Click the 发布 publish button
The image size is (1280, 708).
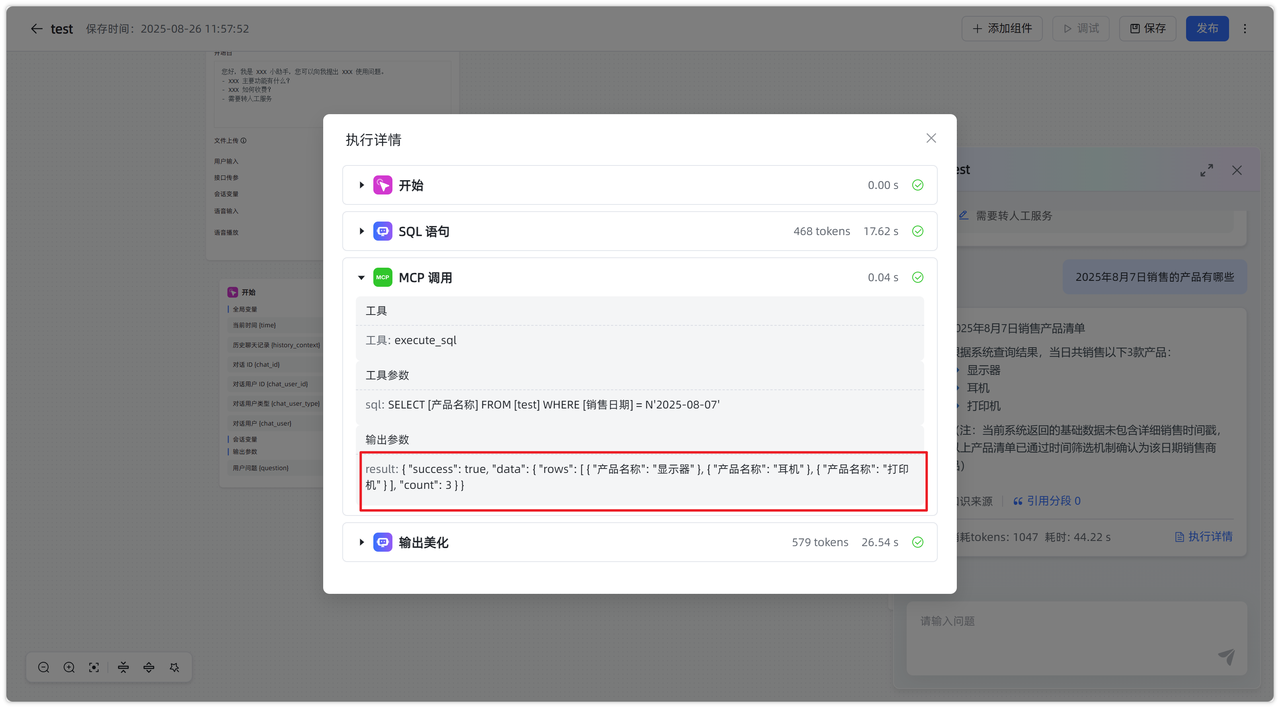tap(1207, 29)
